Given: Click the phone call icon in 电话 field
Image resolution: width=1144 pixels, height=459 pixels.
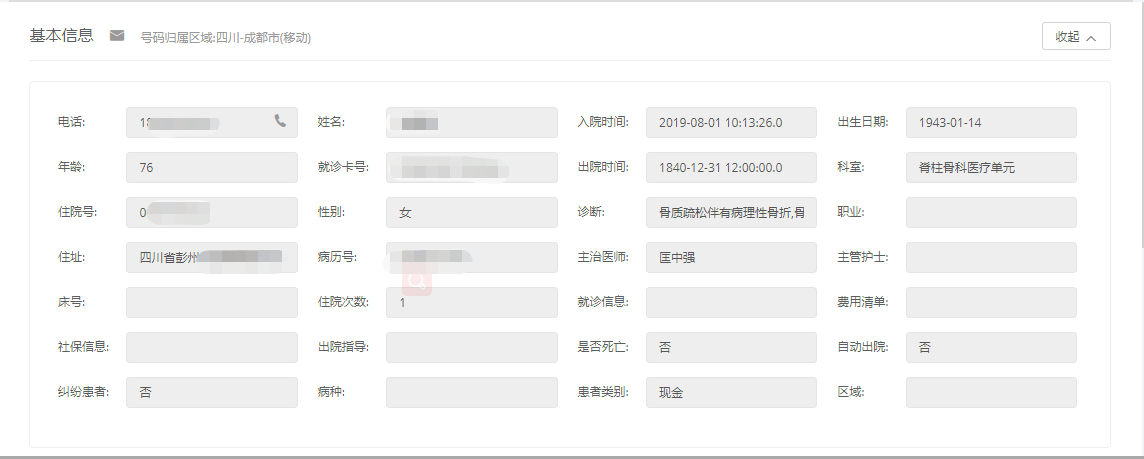Looking at the screenshot, I should pos(280,120).
